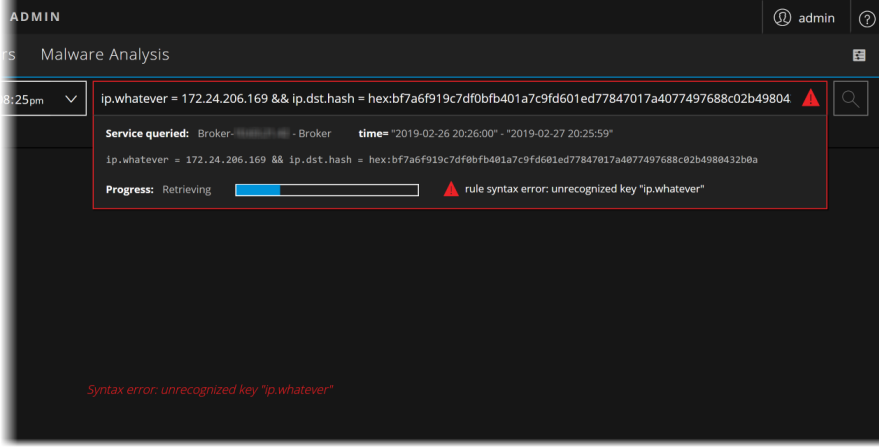Click the time range value text
The width and height of the screenshot is (879, 447).
click(502, 133)
